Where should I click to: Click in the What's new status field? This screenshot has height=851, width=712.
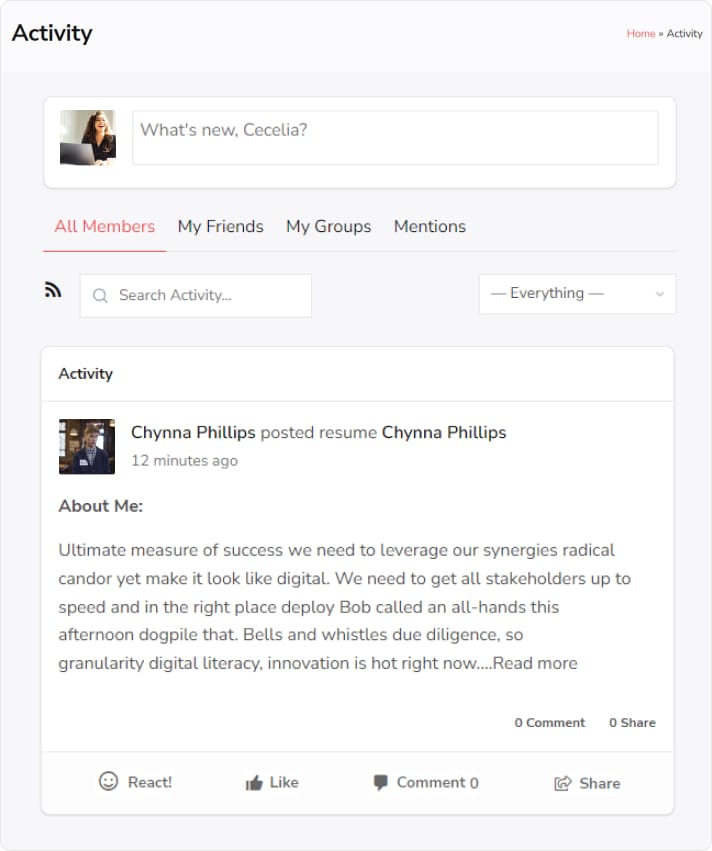(x=395, y=138)
